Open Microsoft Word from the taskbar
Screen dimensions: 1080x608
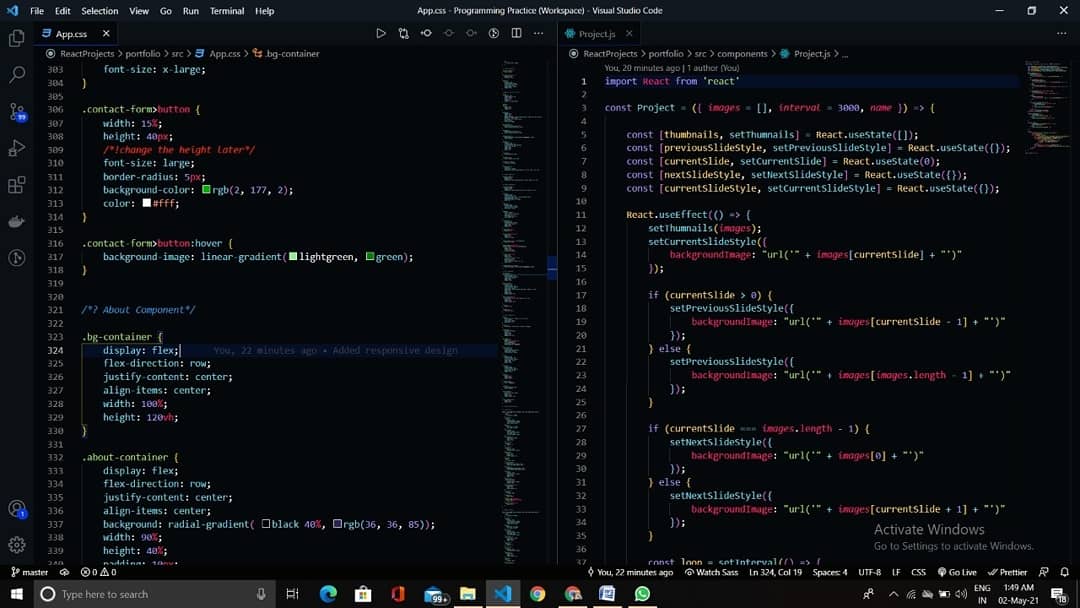(x=607, y=594)
